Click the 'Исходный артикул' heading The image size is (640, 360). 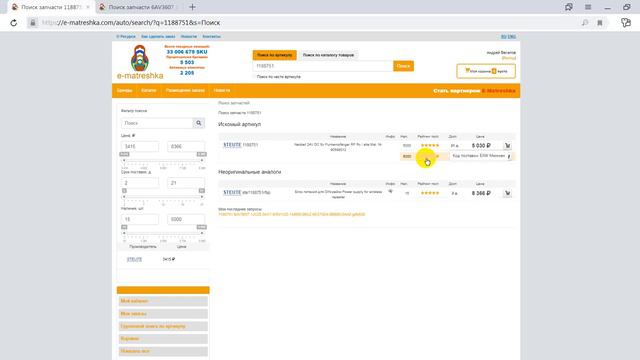pyautogui.click(x=240, y=124)
